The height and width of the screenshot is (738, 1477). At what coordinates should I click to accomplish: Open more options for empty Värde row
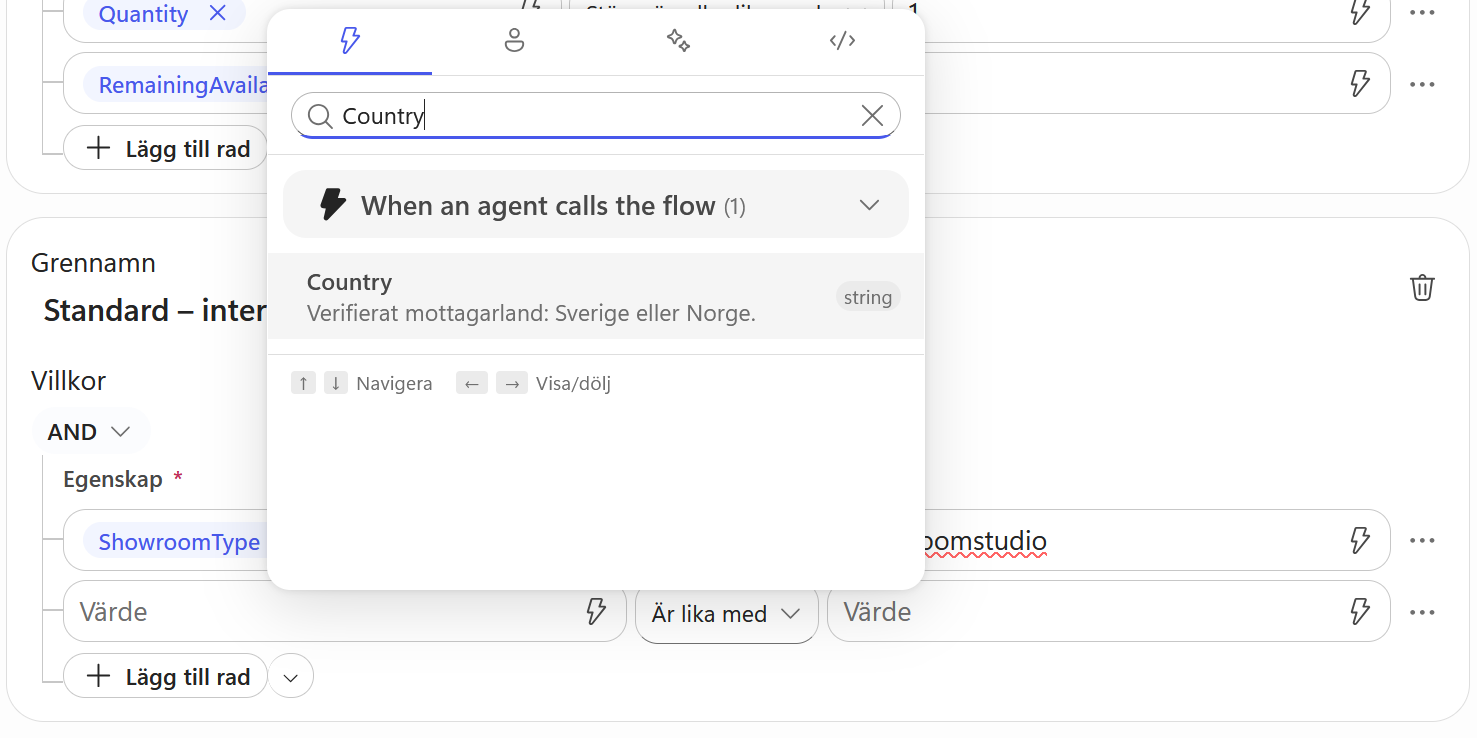click(1422, 612)
